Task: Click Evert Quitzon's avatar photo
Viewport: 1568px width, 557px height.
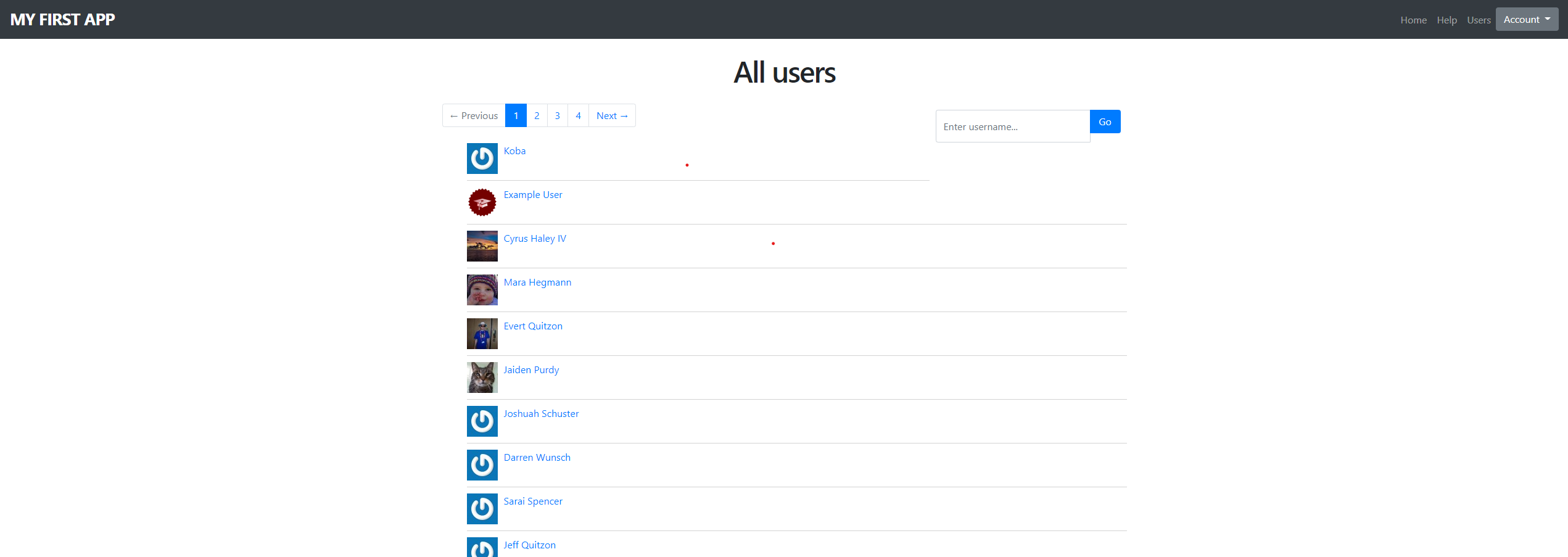Action: [482, 334]
